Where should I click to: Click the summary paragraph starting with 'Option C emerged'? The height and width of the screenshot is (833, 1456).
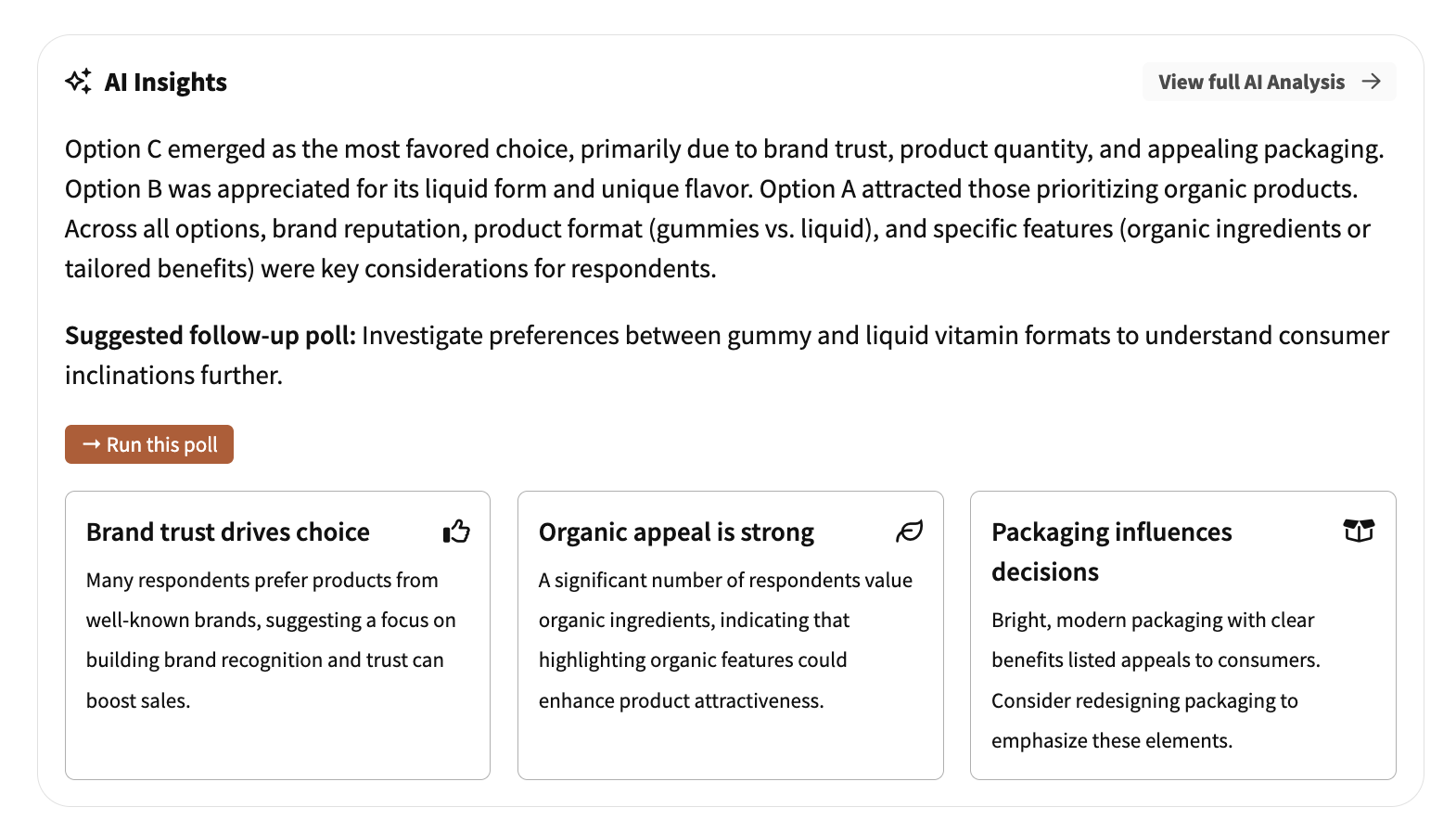[723, 209]
